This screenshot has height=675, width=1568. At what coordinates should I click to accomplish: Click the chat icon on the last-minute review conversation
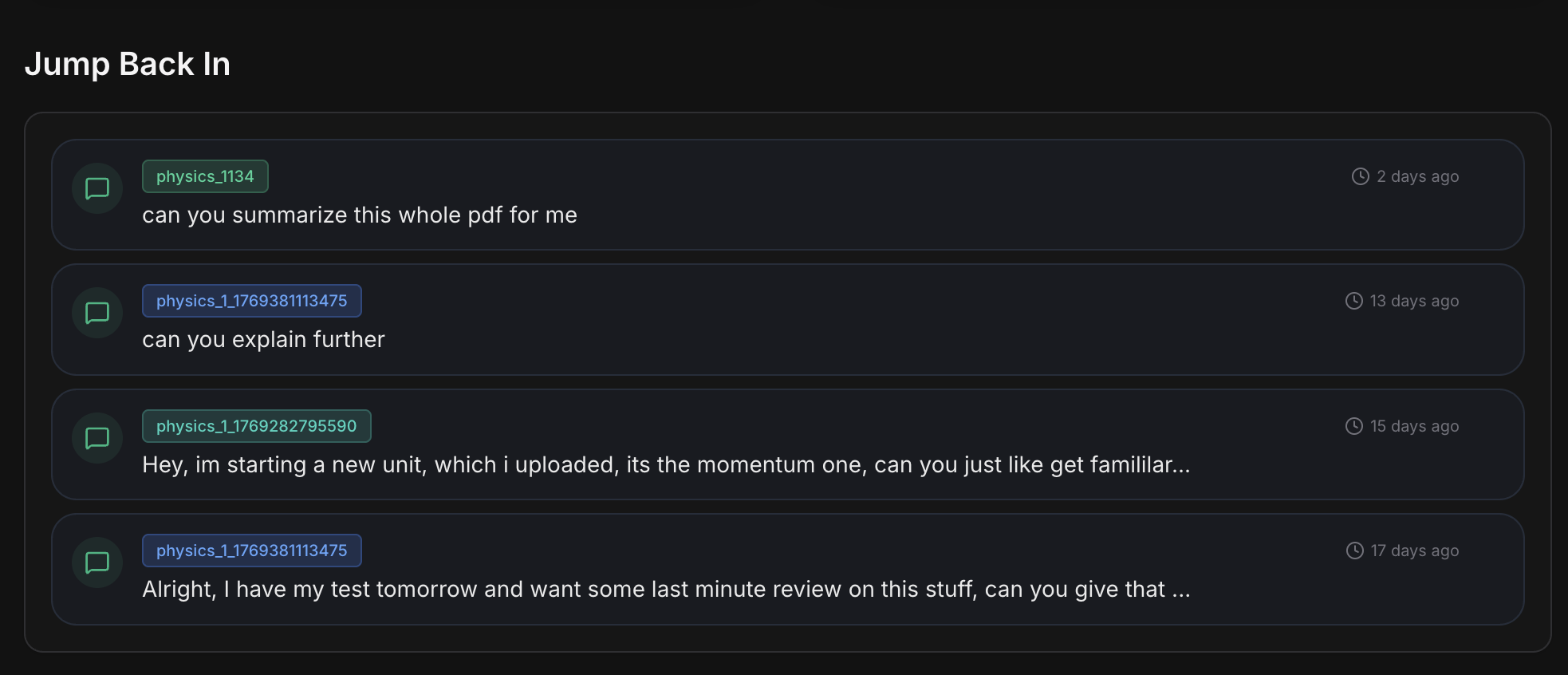96,562
